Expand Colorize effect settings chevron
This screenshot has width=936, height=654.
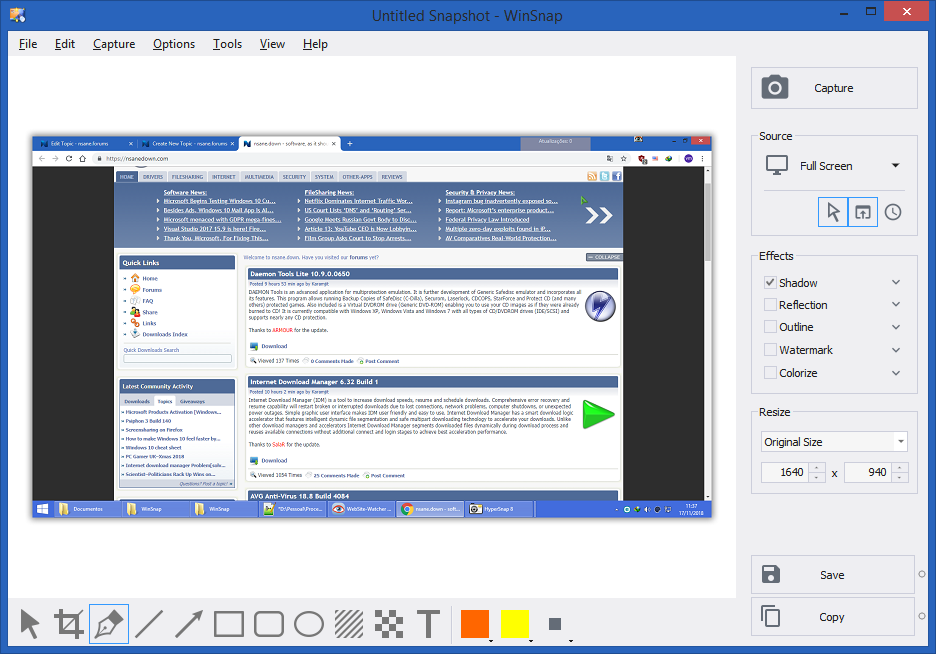[x=896, y=373]
